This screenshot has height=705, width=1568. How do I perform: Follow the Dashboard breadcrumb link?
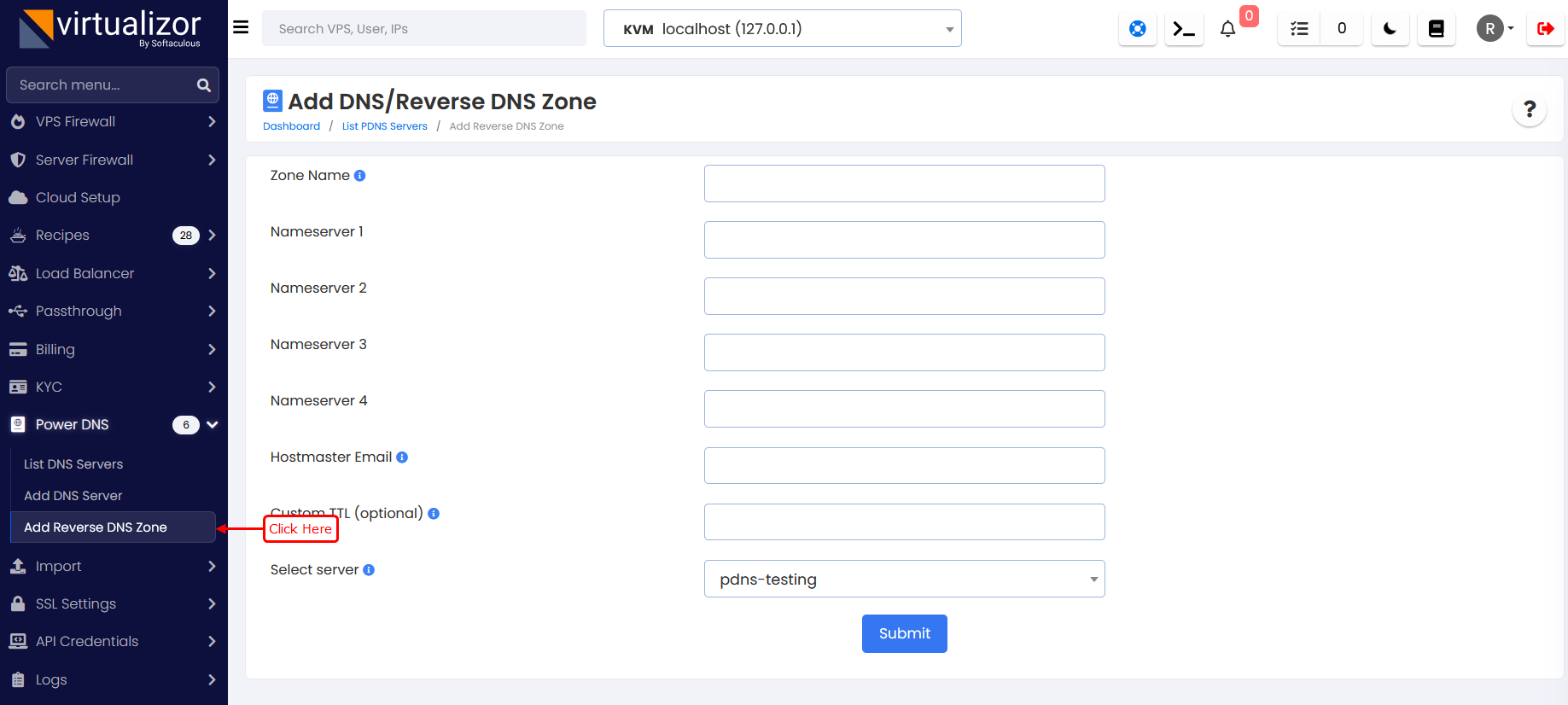coord(291,126)
